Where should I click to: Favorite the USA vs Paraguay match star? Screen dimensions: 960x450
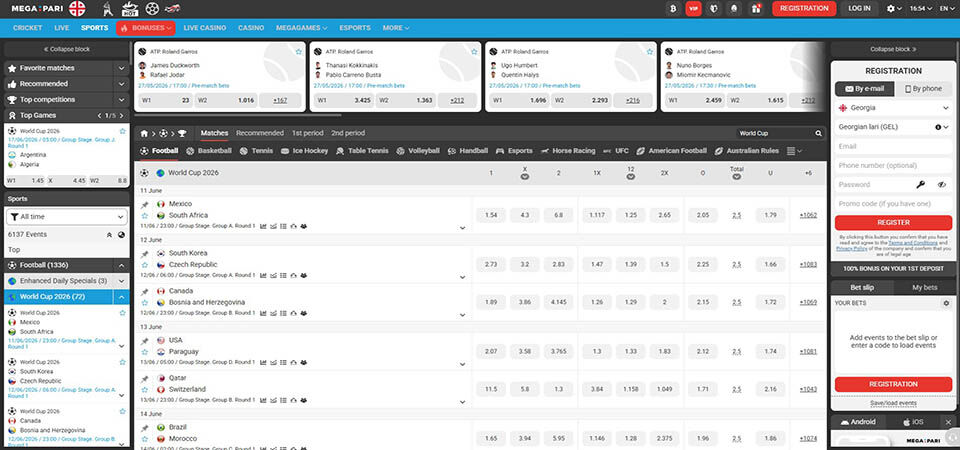(x=145, y=351)
